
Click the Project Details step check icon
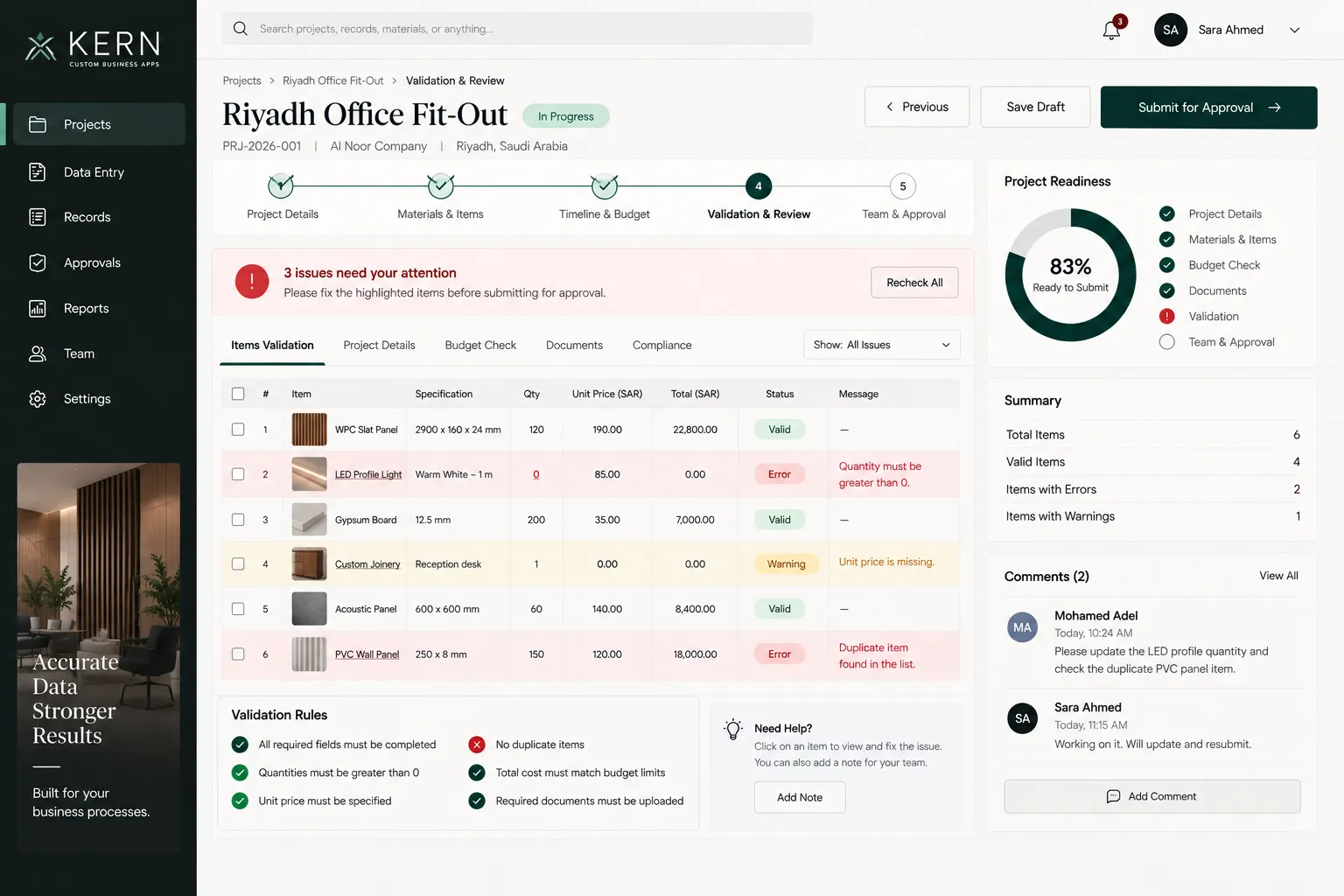click(281, 186)
